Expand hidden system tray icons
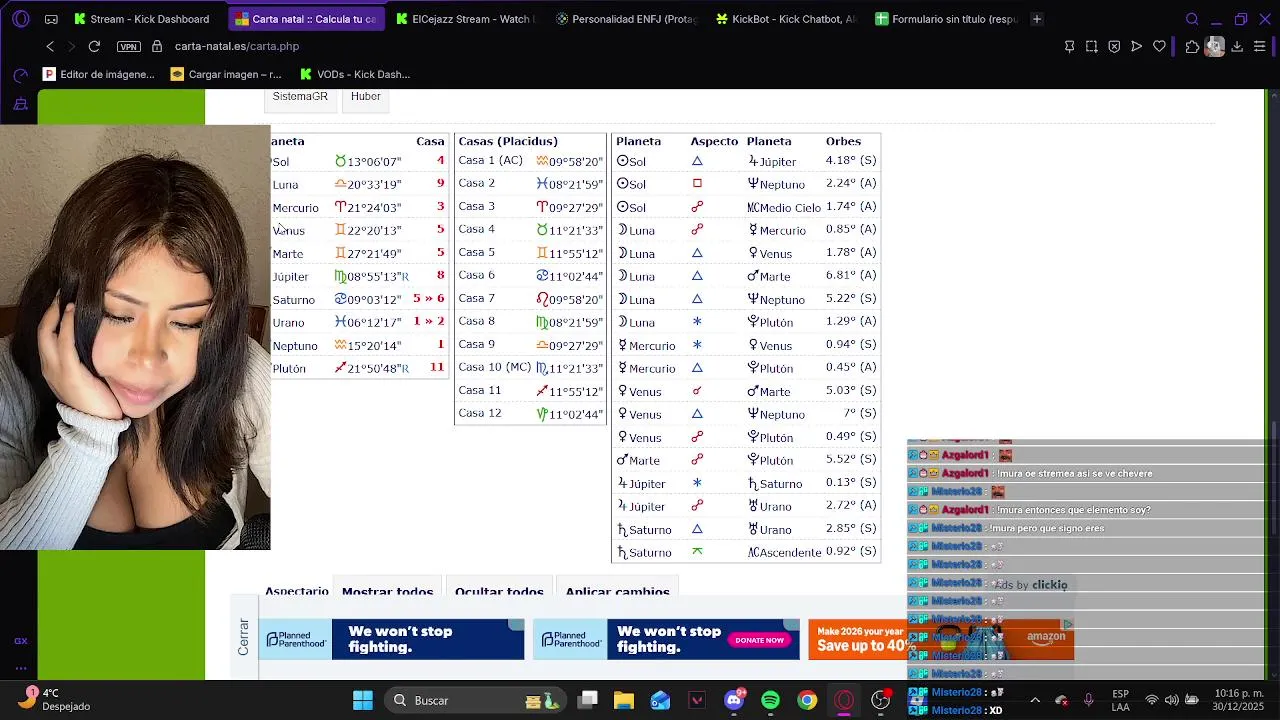Image resolution: width=1280 pixels, height=720 pixels. pyautogui.click(x=1035, y=700)
